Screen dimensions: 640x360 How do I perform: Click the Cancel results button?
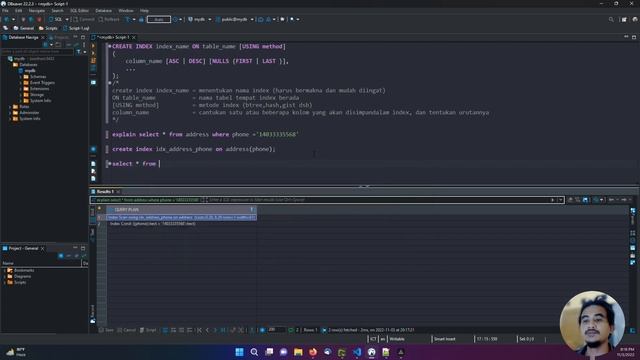[x=127, y=330]
